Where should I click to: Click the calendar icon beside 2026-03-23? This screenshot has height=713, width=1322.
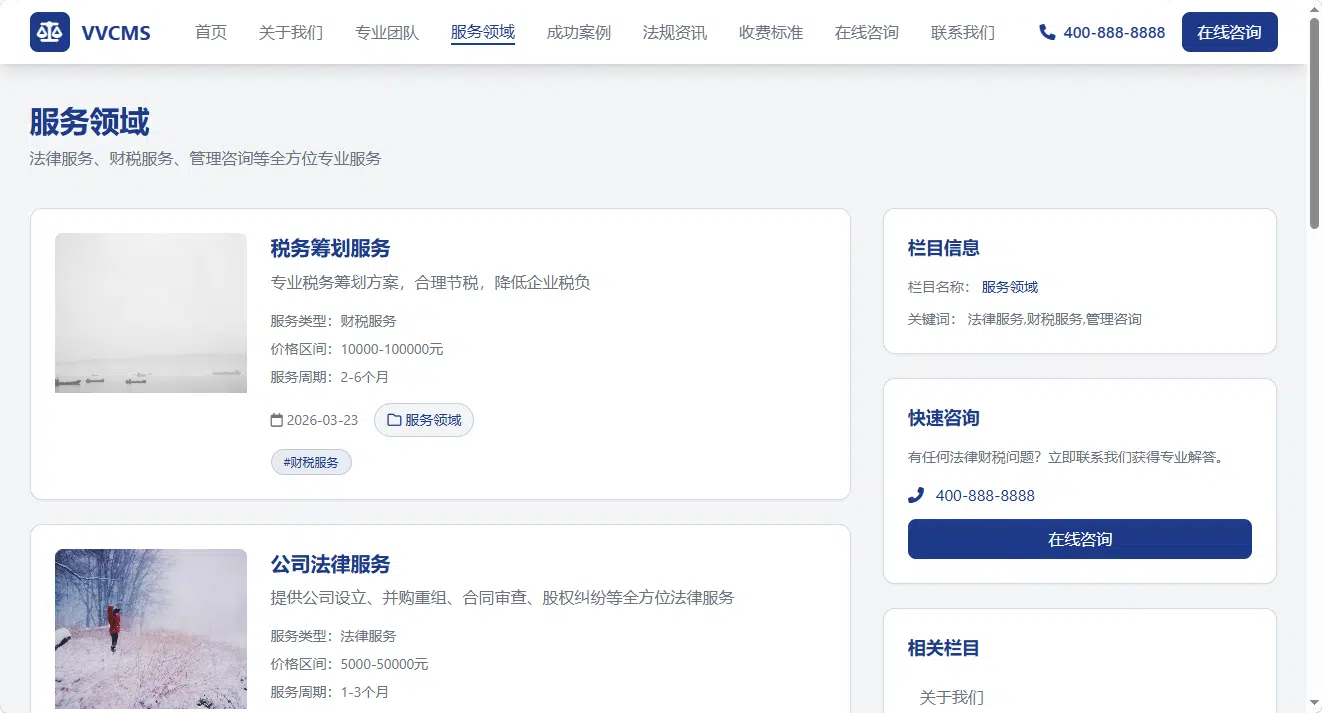coord(277,420)
